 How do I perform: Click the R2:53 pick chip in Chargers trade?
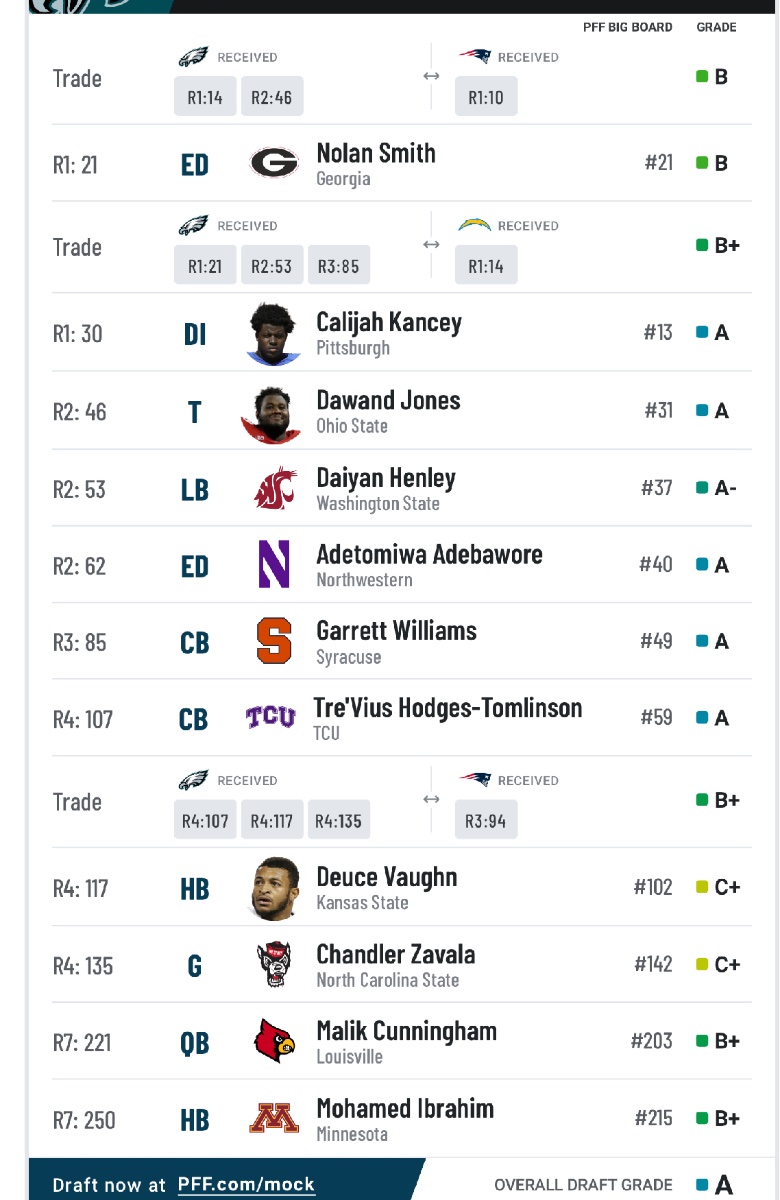271,266
